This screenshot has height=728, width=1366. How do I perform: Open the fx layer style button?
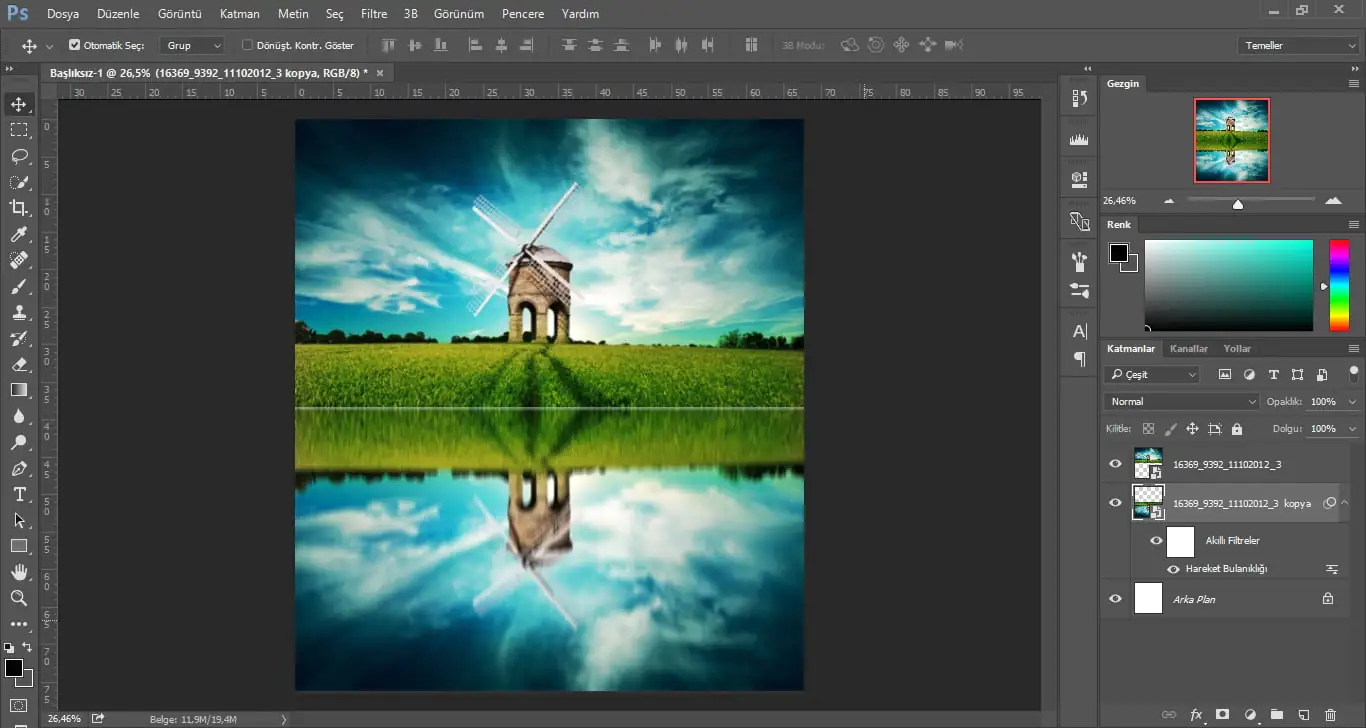click(x=1196, y=715)
